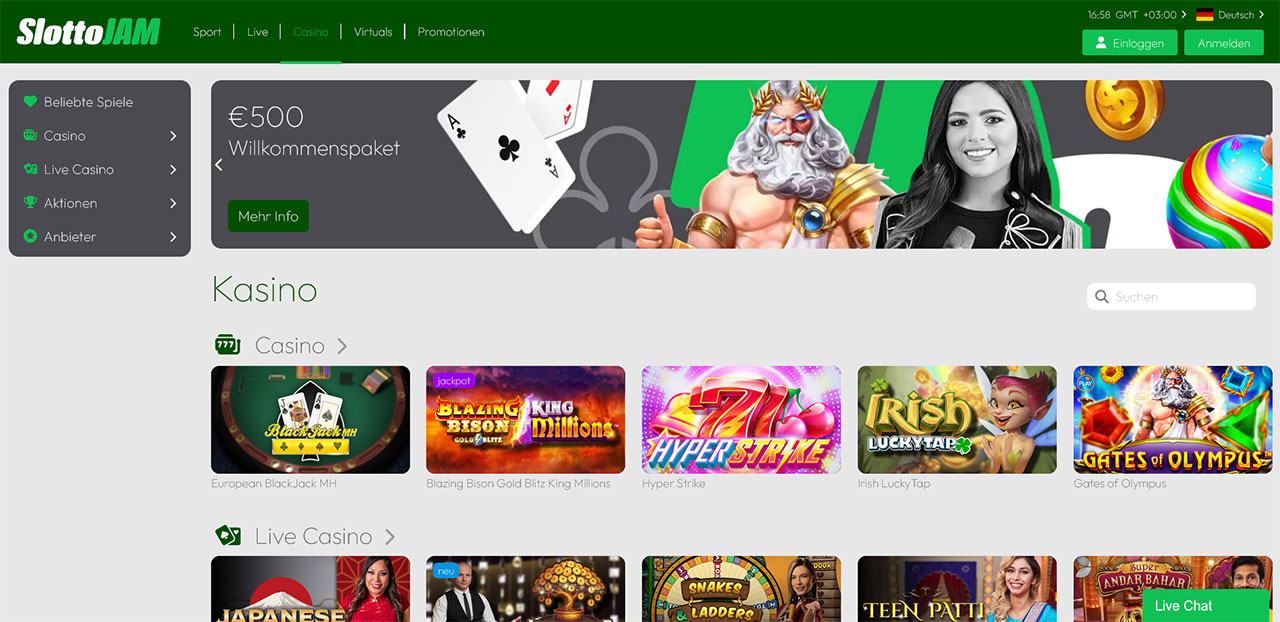Expand the Anbieter sidebar submenu
This screenshot has height=622, width=1280.
173,237
